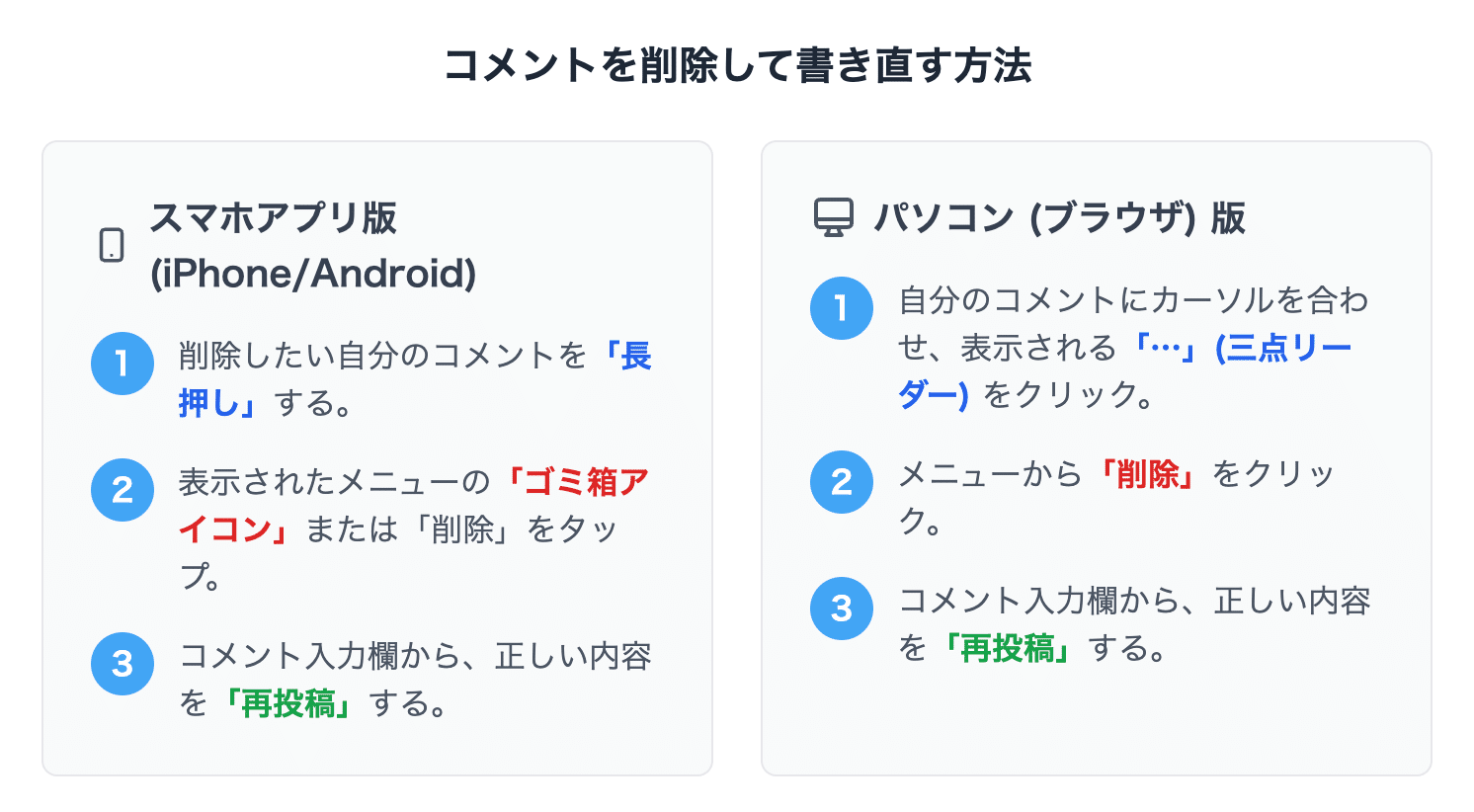The image size is (1474, 812).
Task: Click the smartphone icon beside スマホアプリ版
Action: tap(112, 245)
